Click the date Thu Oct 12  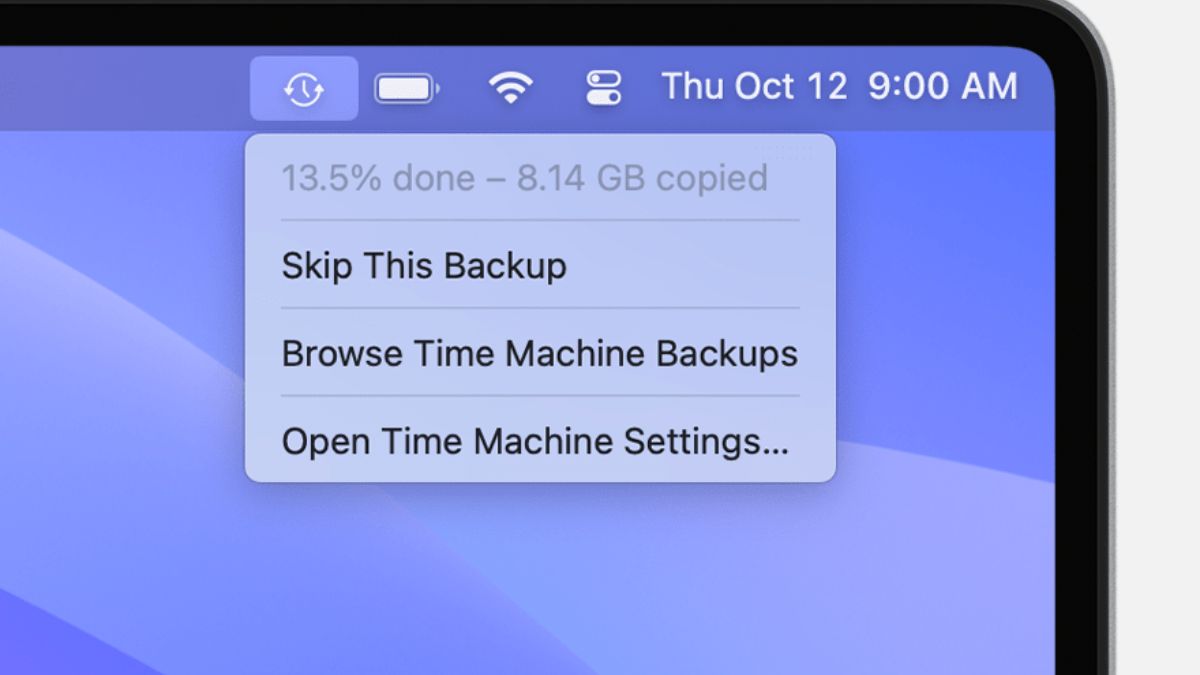(754, 87)
